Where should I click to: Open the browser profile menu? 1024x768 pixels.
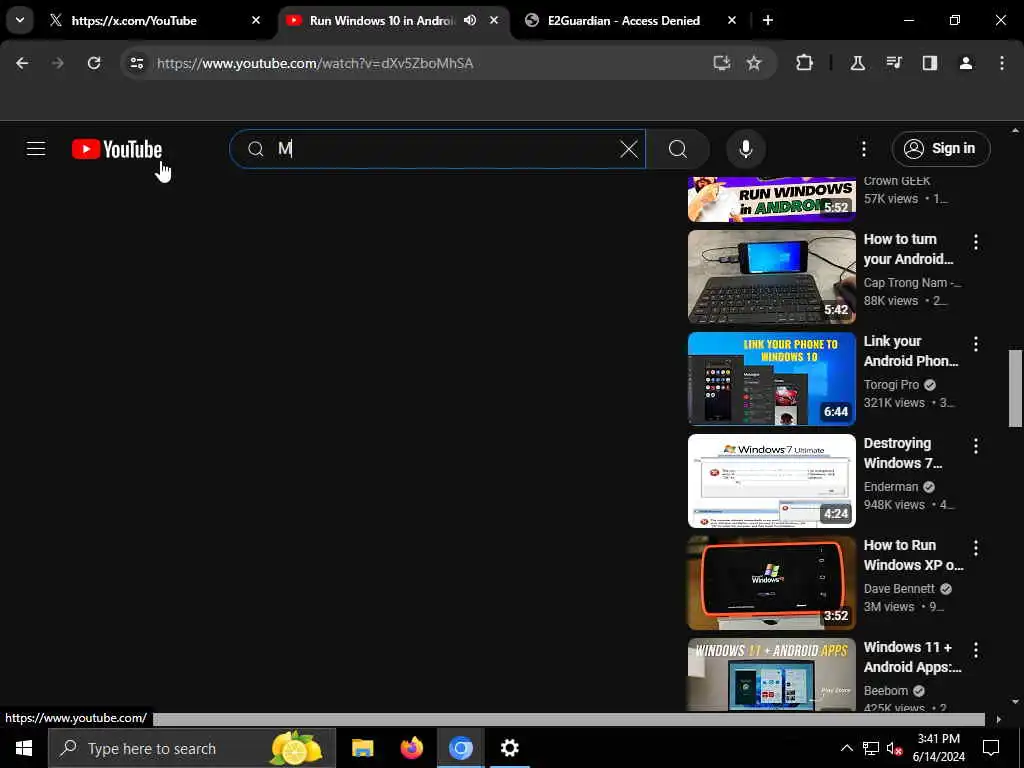(x=966, y=63)
